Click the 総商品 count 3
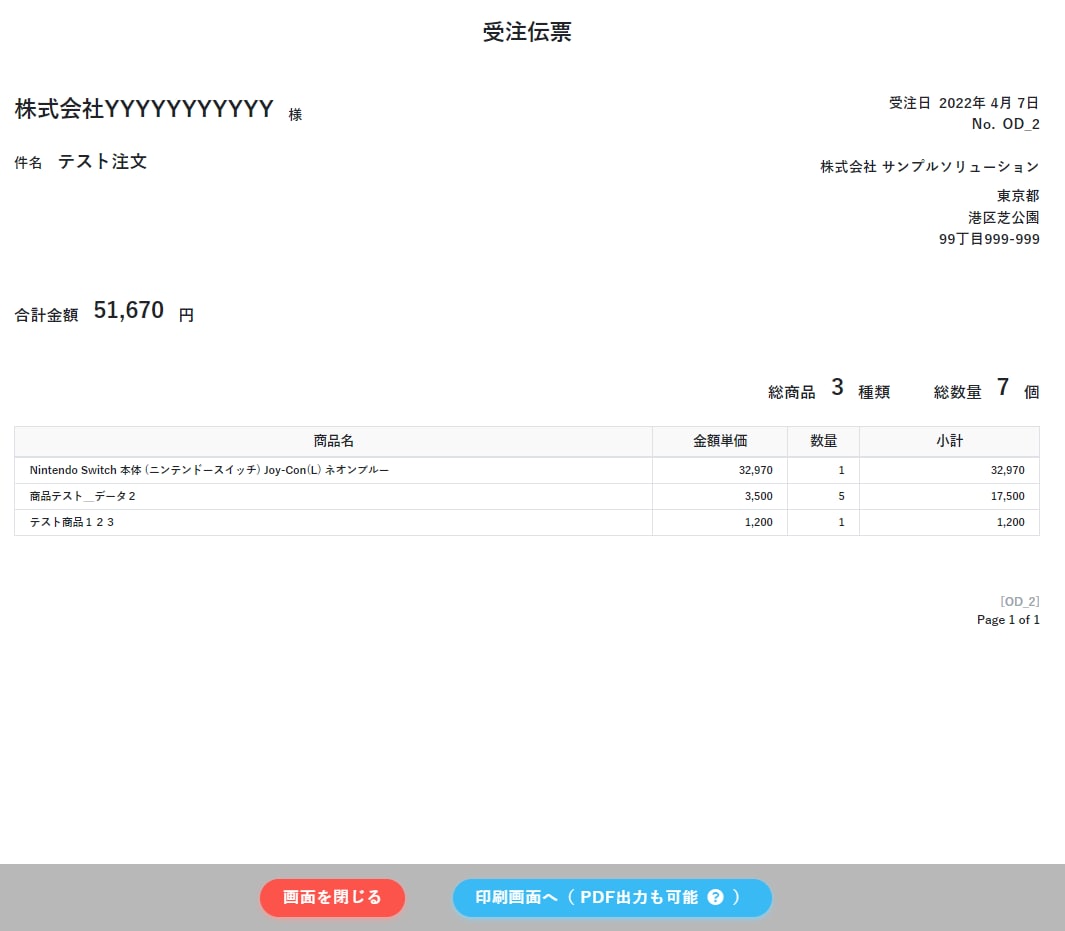The width and height of the screenshot is (1065, 931). pos(837,387)
